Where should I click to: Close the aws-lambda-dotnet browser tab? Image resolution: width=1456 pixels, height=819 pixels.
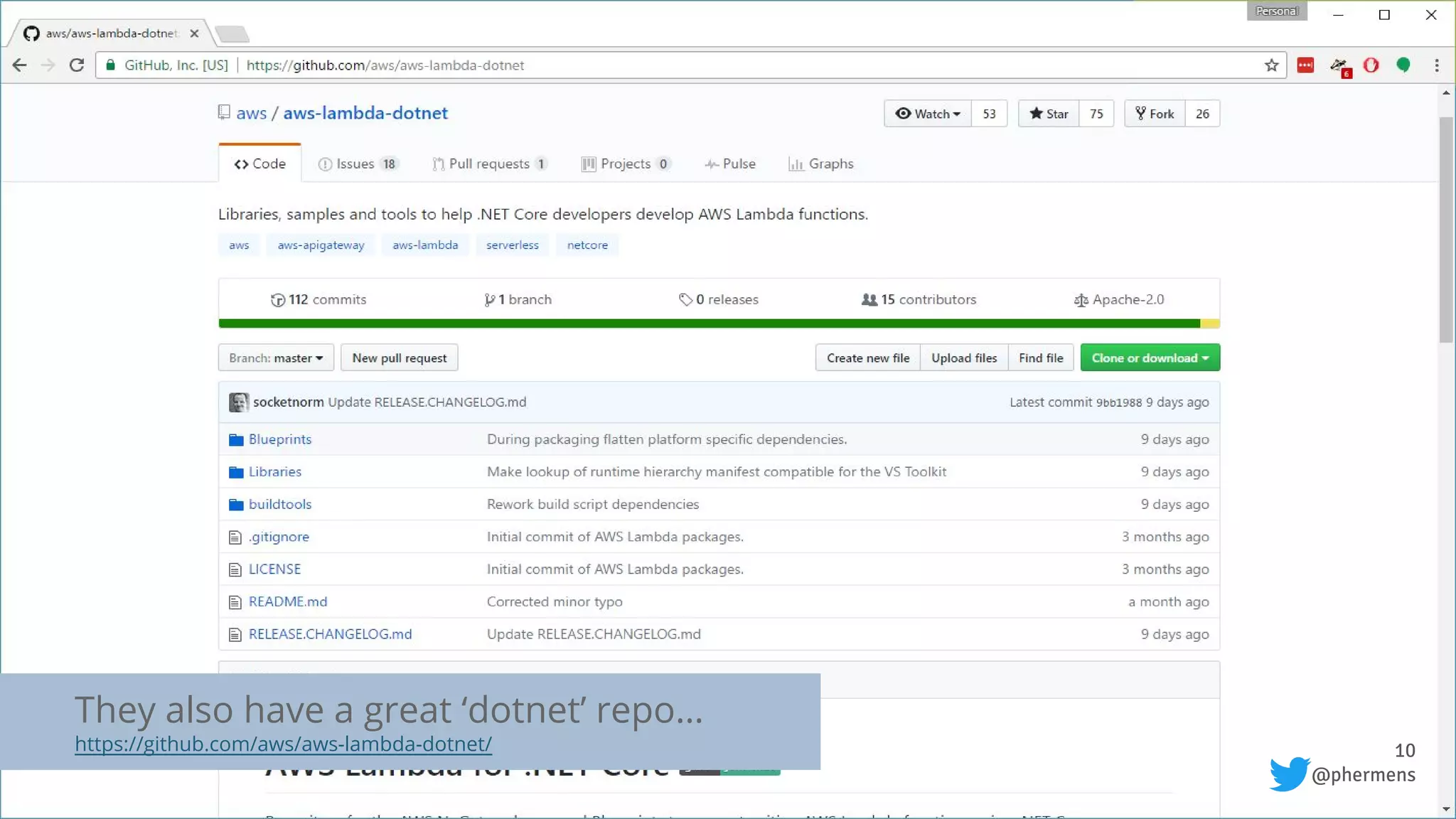click(194, 33)
